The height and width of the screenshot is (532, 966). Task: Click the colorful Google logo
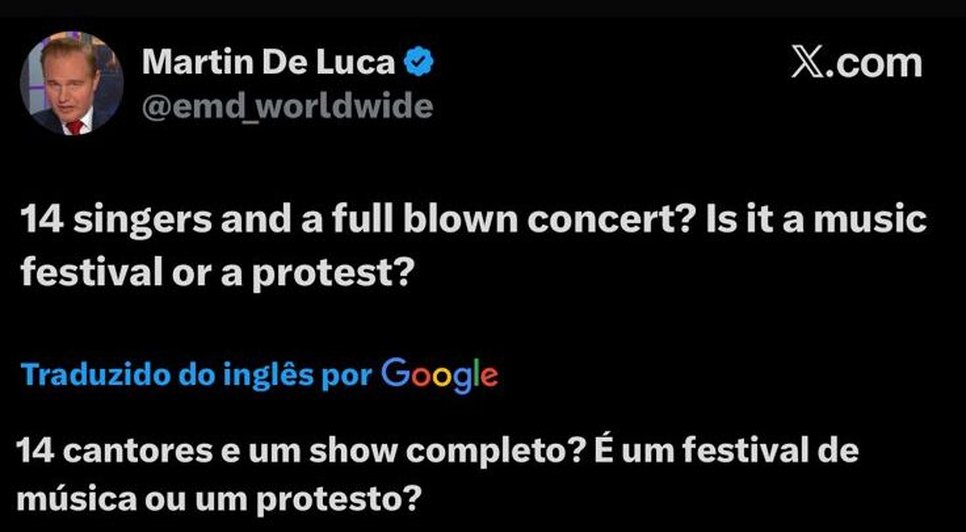point(440,374)
